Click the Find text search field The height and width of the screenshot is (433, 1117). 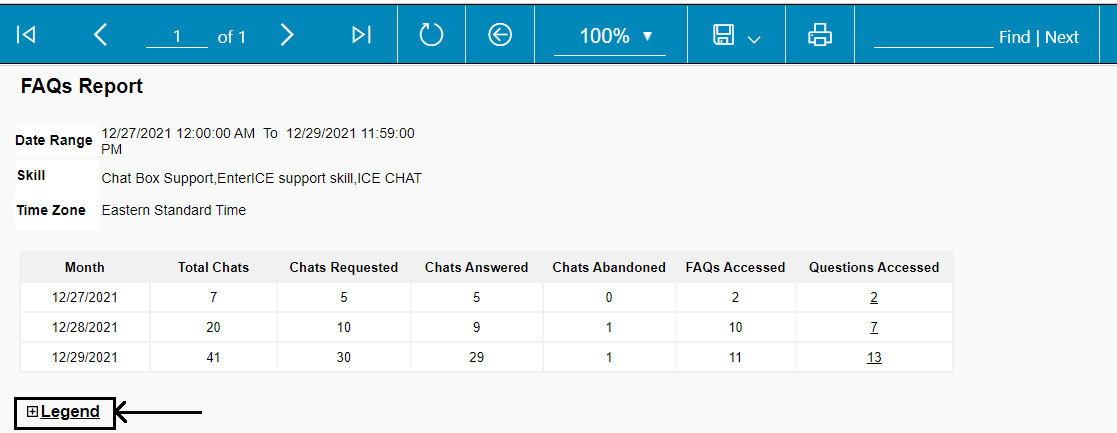(x=932, y=36)
